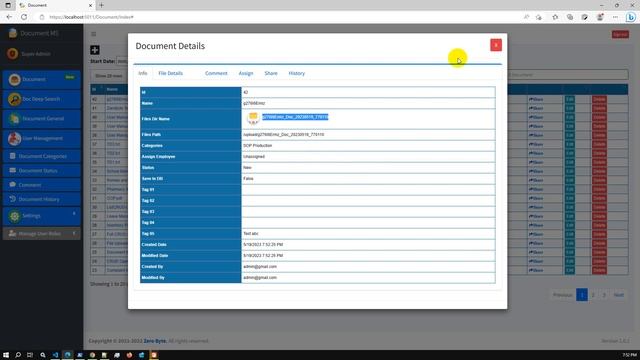
Task: Reload the browser page
Action: click(24, 17)
